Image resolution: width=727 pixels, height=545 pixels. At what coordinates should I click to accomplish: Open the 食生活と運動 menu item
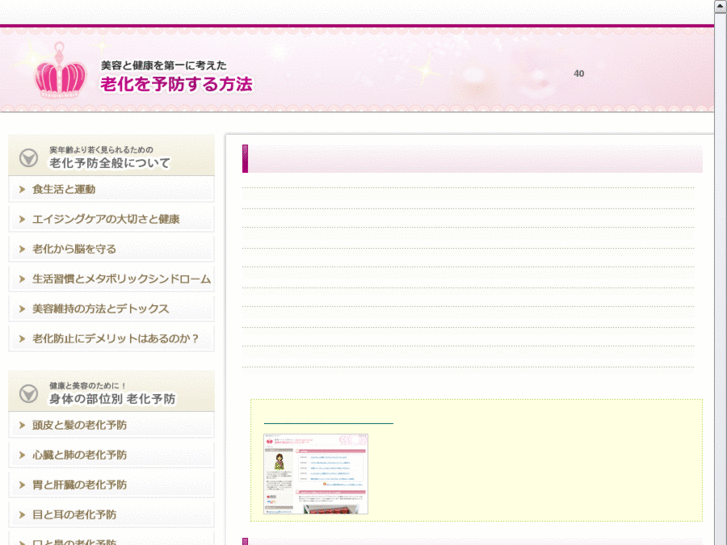click(x=111, y=189)
